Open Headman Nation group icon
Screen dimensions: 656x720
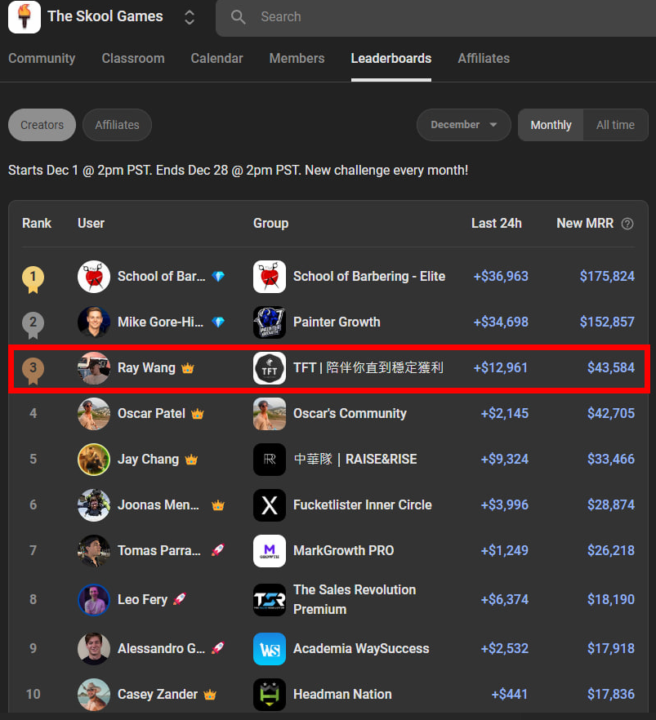(x=269, y=694)
